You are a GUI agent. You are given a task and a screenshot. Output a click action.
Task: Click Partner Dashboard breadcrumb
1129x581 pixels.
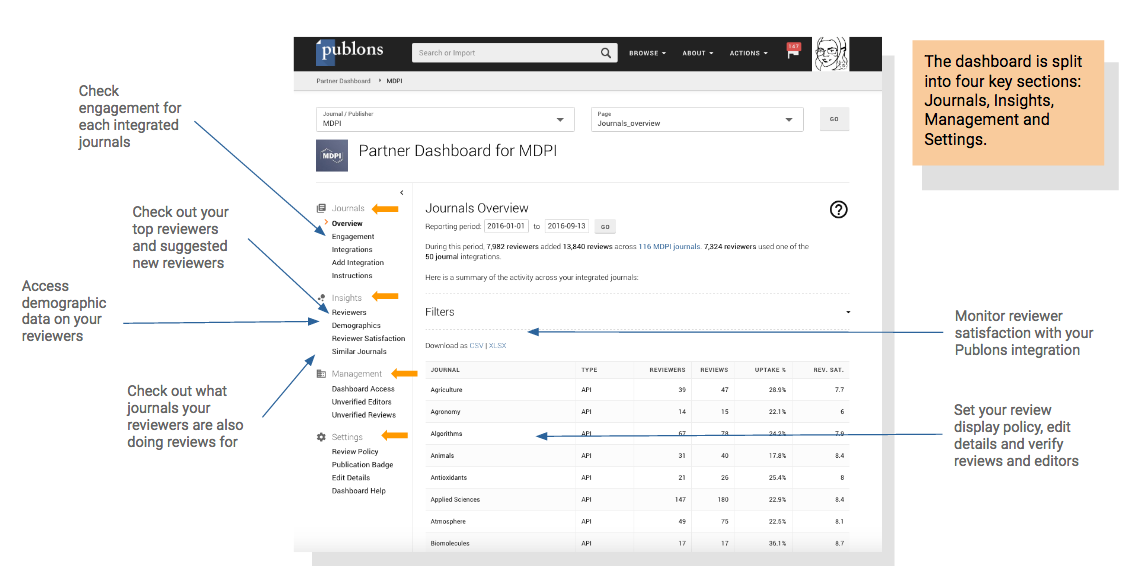(x=343, y=81)
